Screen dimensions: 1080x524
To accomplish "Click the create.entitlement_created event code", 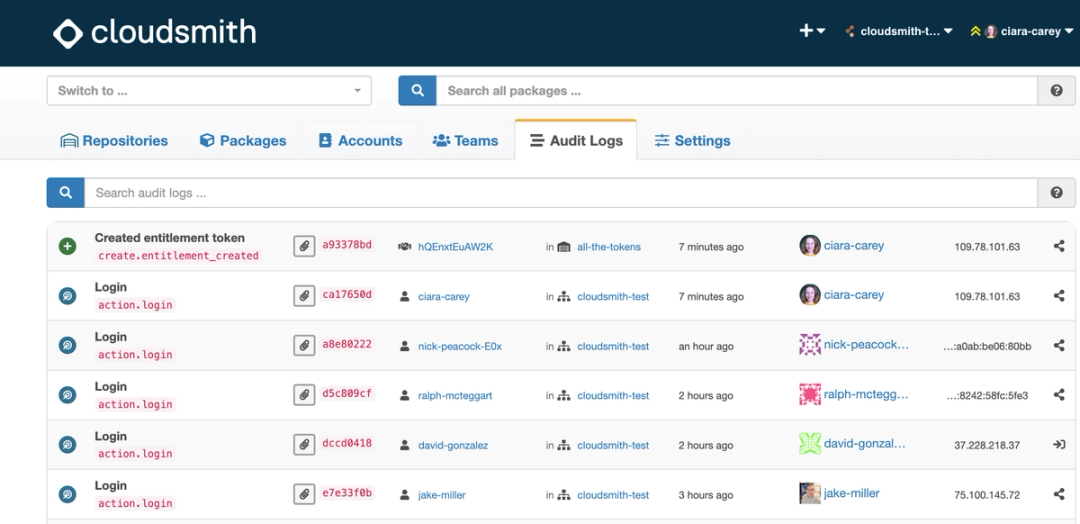I will pyautogui.click(x=178, y=255).
